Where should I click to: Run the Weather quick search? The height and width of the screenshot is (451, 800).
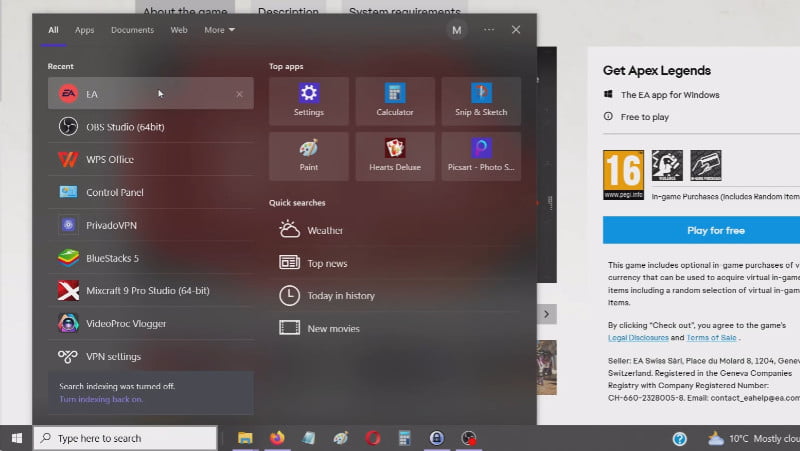[x=397, y=230]
